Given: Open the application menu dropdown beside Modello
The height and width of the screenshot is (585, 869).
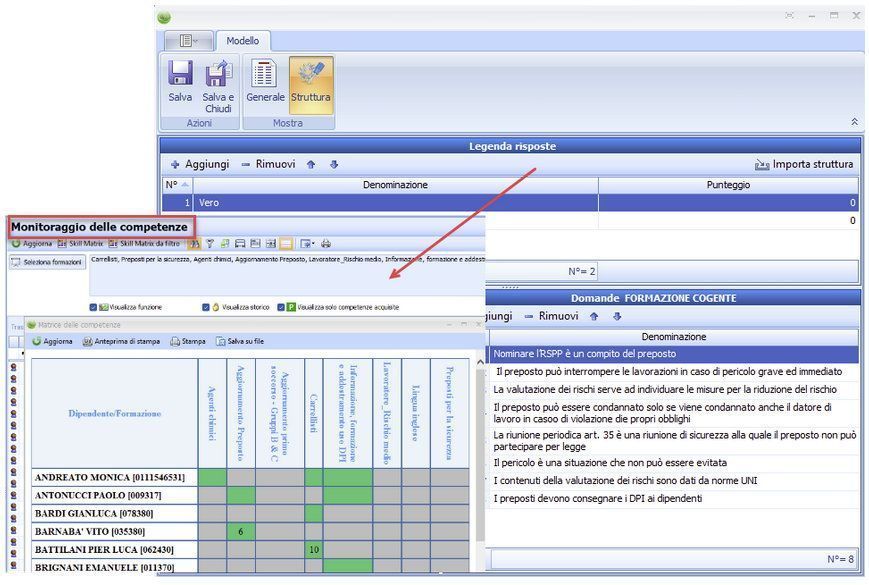Looking at the screenshot, I should tap(188, 41).
